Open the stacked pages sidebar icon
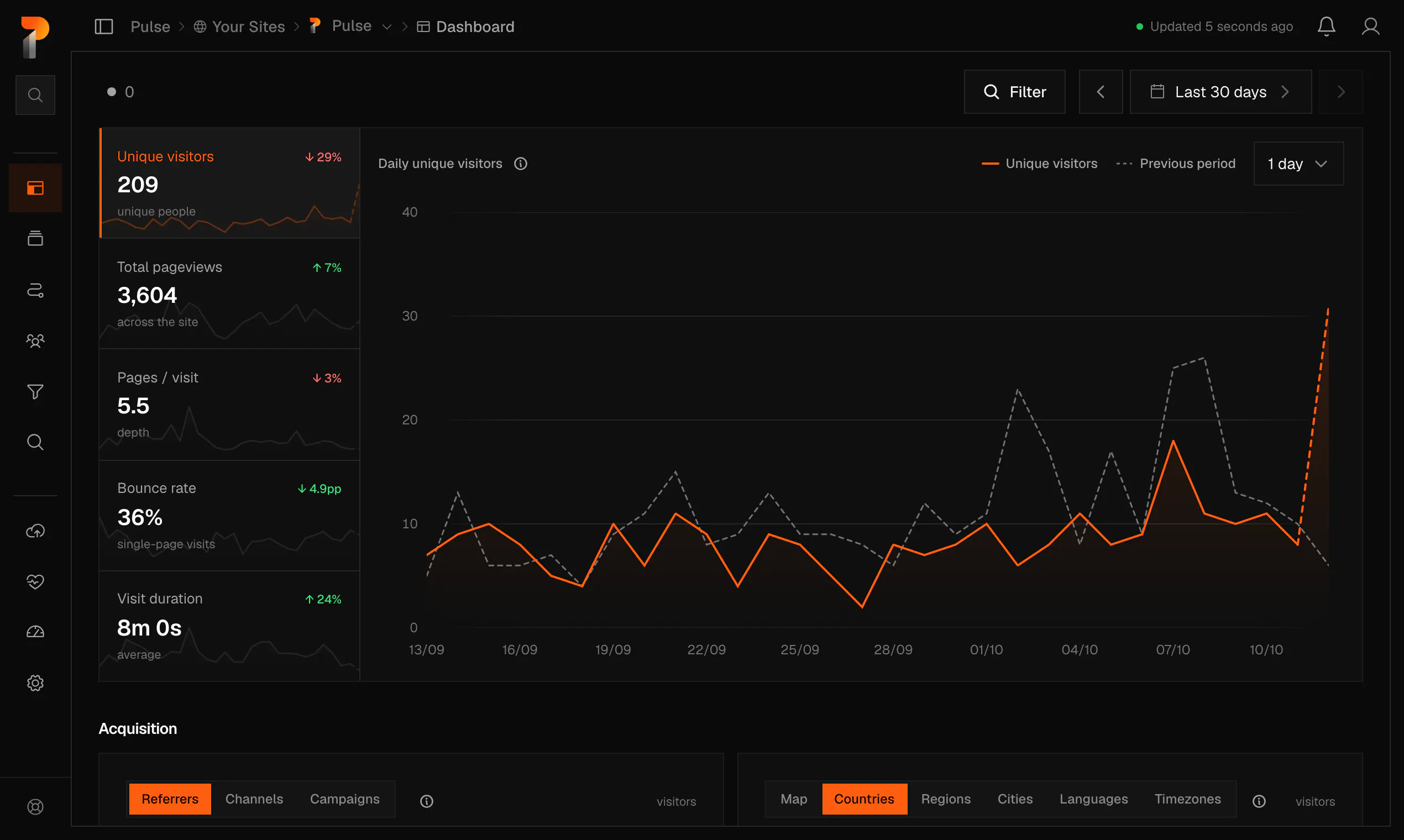 [35, 238]
